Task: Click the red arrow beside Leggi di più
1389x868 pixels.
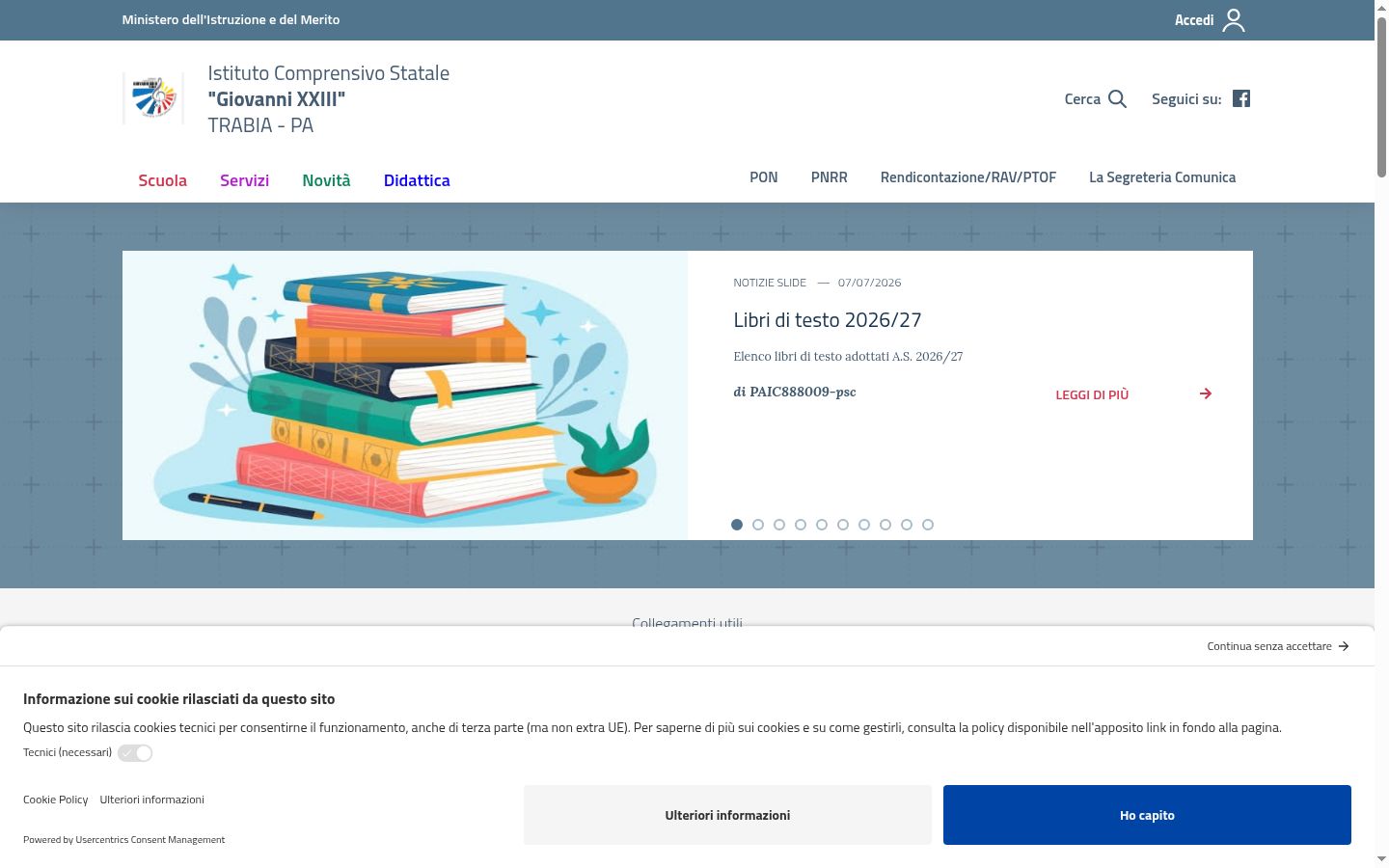Action: point(1206,393)
